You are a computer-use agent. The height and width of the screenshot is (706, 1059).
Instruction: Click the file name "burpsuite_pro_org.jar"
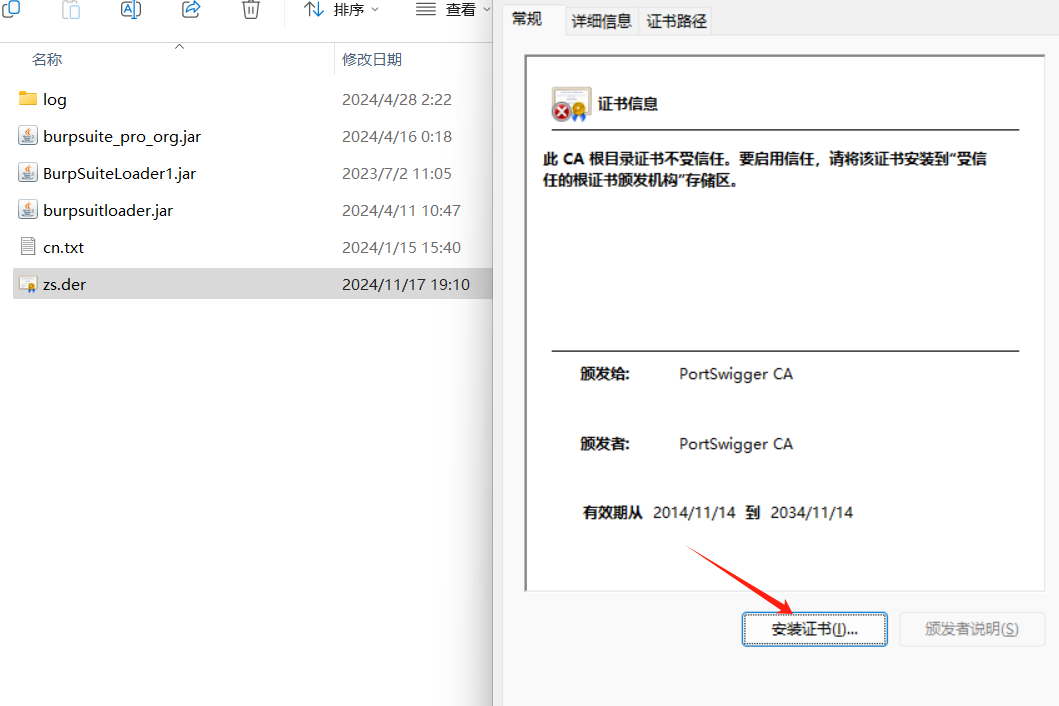122,137
